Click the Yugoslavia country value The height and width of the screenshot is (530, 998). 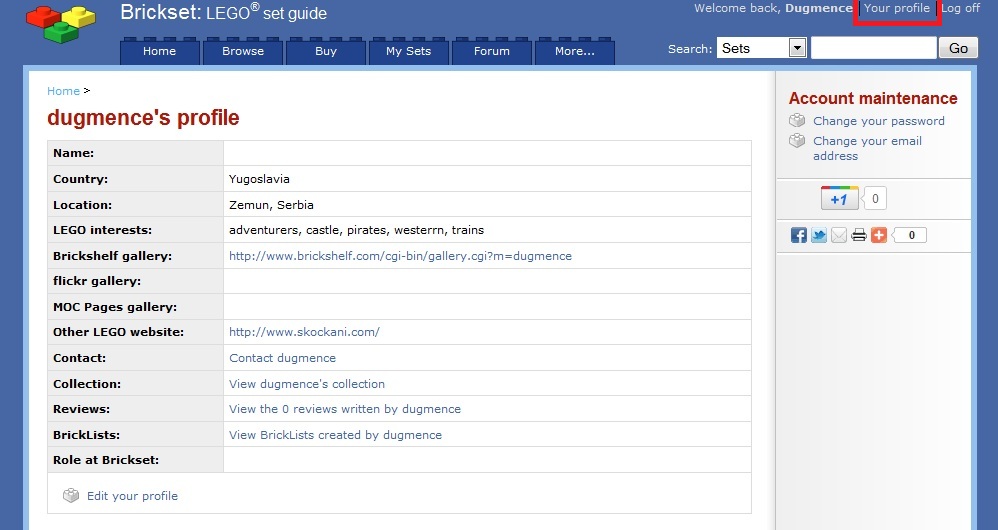pos(259,179)
